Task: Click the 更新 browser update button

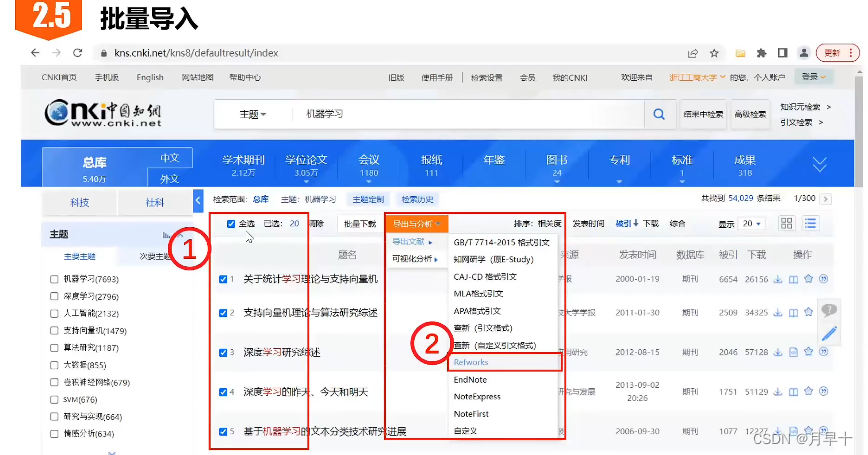Action: [x=838, y=53]
